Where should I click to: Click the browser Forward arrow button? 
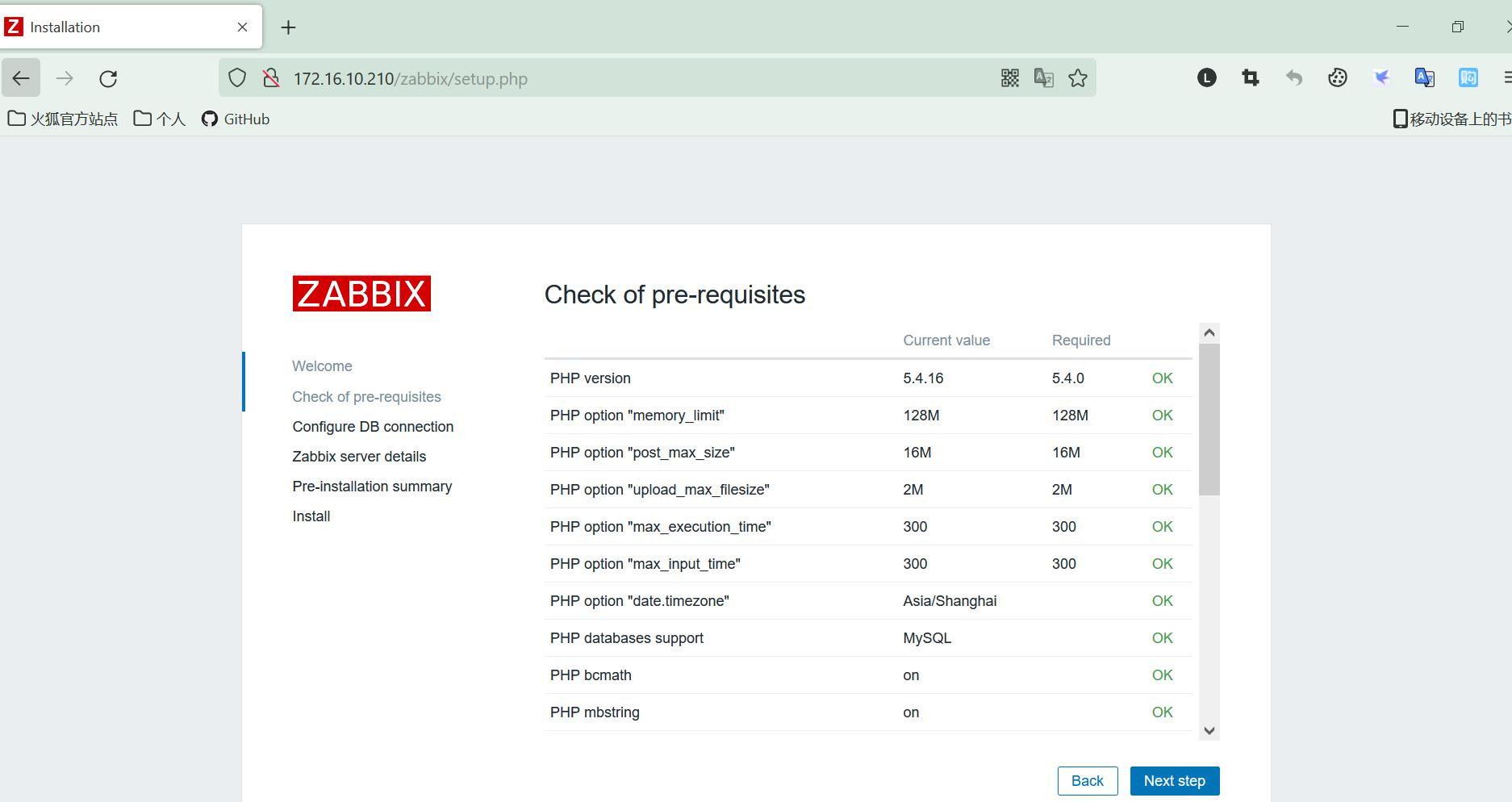(x=65, y=78)
